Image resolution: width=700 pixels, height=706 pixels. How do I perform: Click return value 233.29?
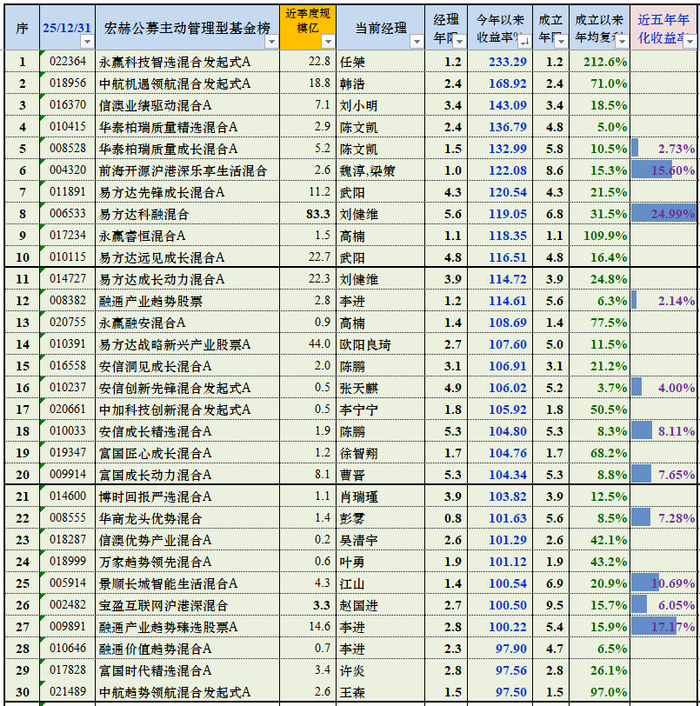click(x=508, y=62)
